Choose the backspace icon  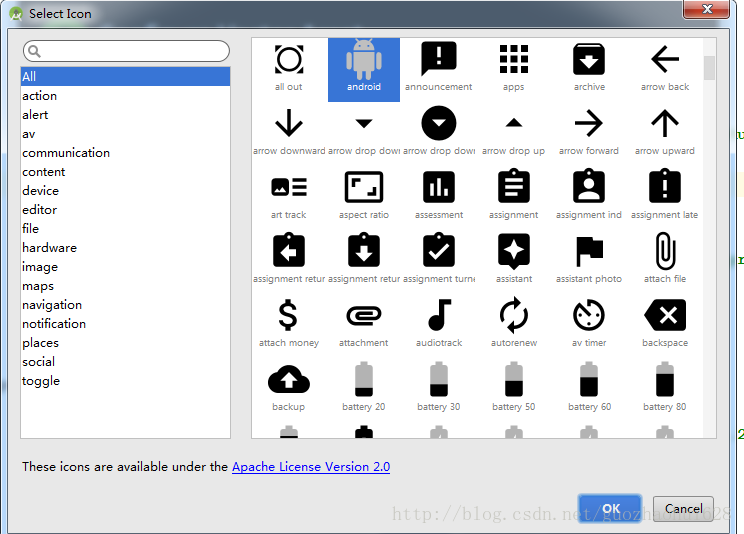click(x=665, y=315)
